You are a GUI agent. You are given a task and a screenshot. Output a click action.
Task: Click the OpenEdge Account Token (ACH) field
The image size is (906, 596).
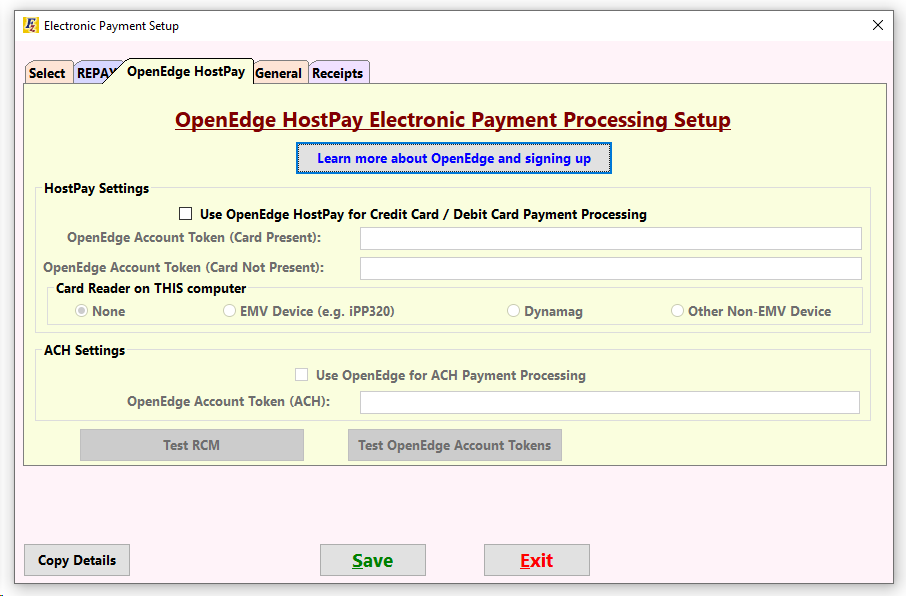pyautogui.click(x=610, y=402)
